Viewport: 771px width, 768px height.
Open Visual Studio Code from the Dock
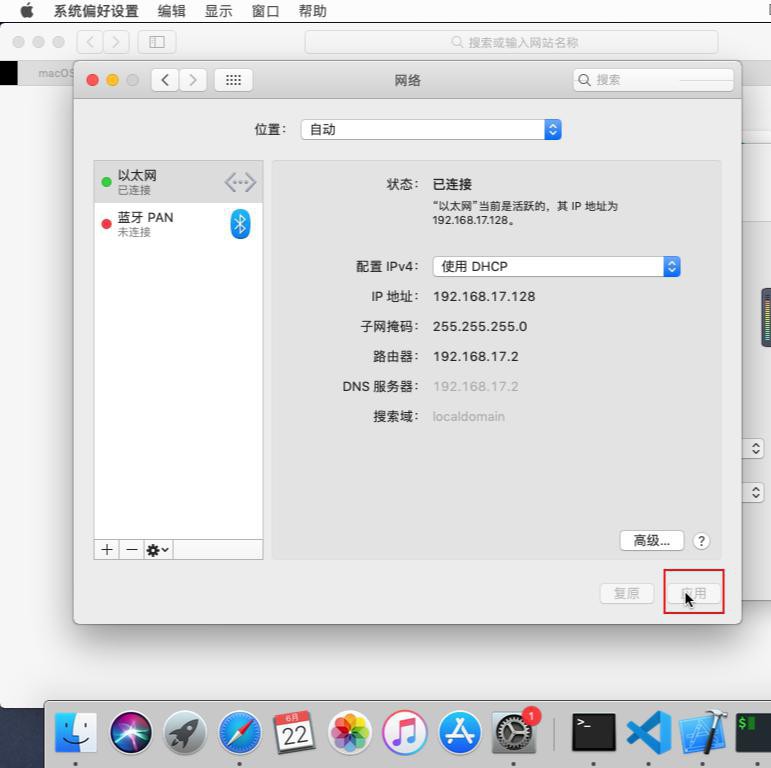[x=649, y=733]
